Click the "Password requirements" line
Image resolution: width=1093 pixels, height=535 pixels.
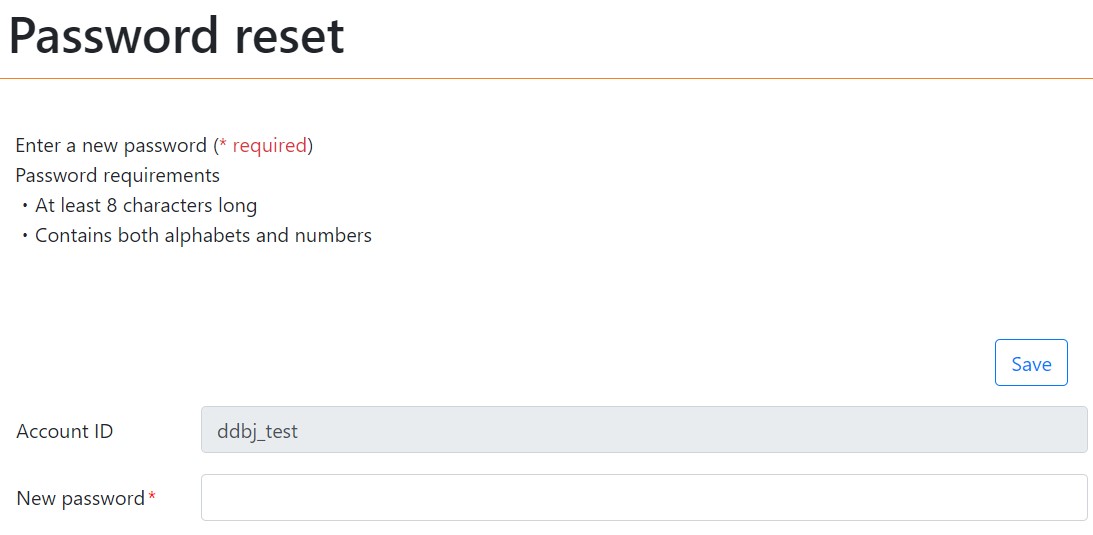click(117, 176)
